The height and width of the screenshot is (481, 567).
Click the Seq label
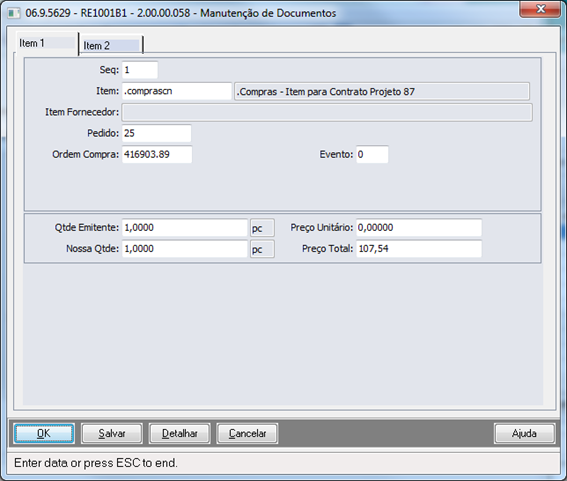click(x=109, y=70)
